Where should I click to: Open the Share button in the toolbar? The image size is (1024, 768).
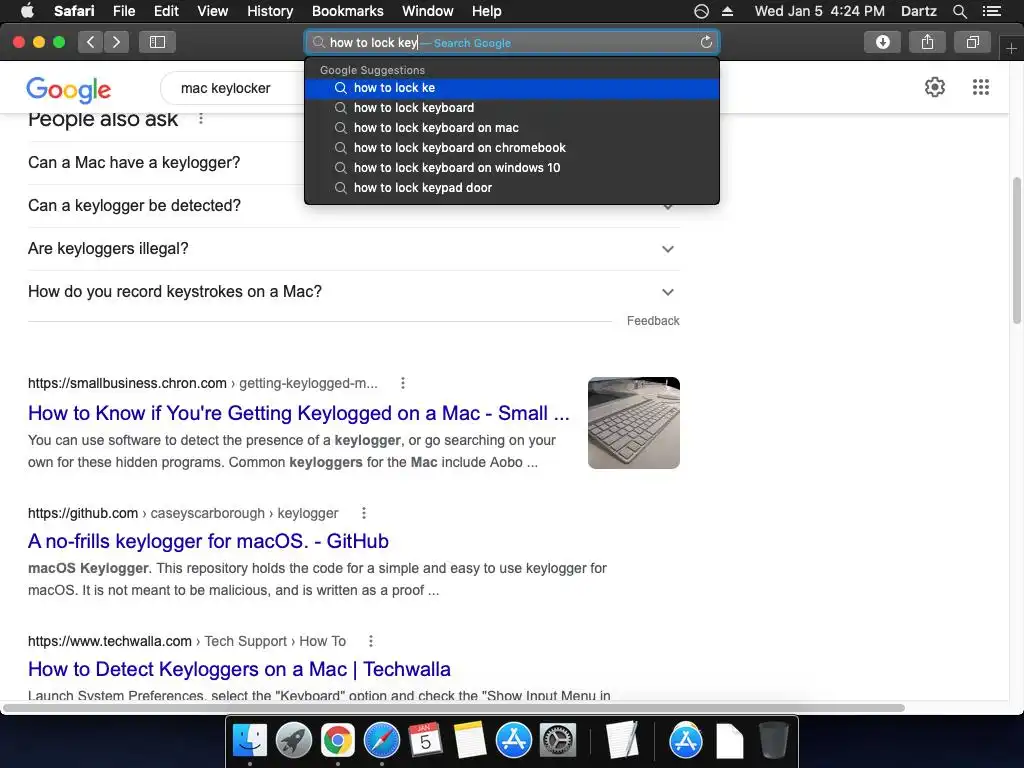[927, 42]
